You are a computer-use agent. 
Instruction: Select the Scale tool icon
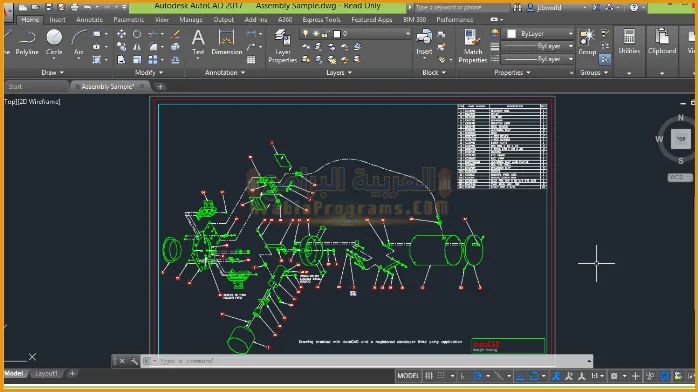[x=137, y=60]
